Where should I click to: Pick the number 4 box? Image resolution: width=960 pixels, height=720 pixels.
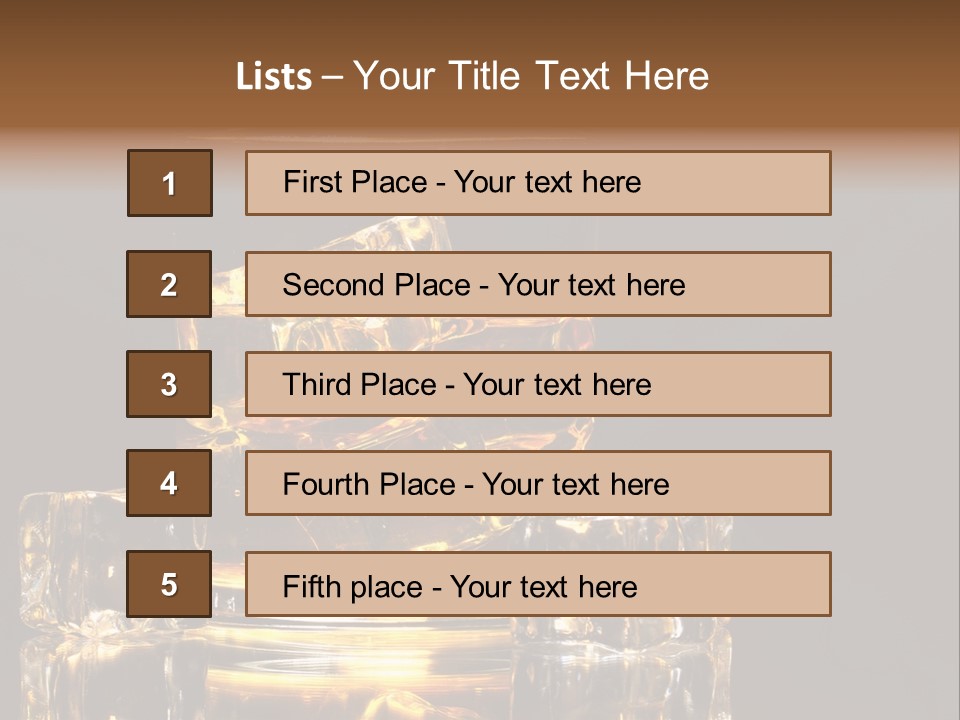tap(169, 483)
